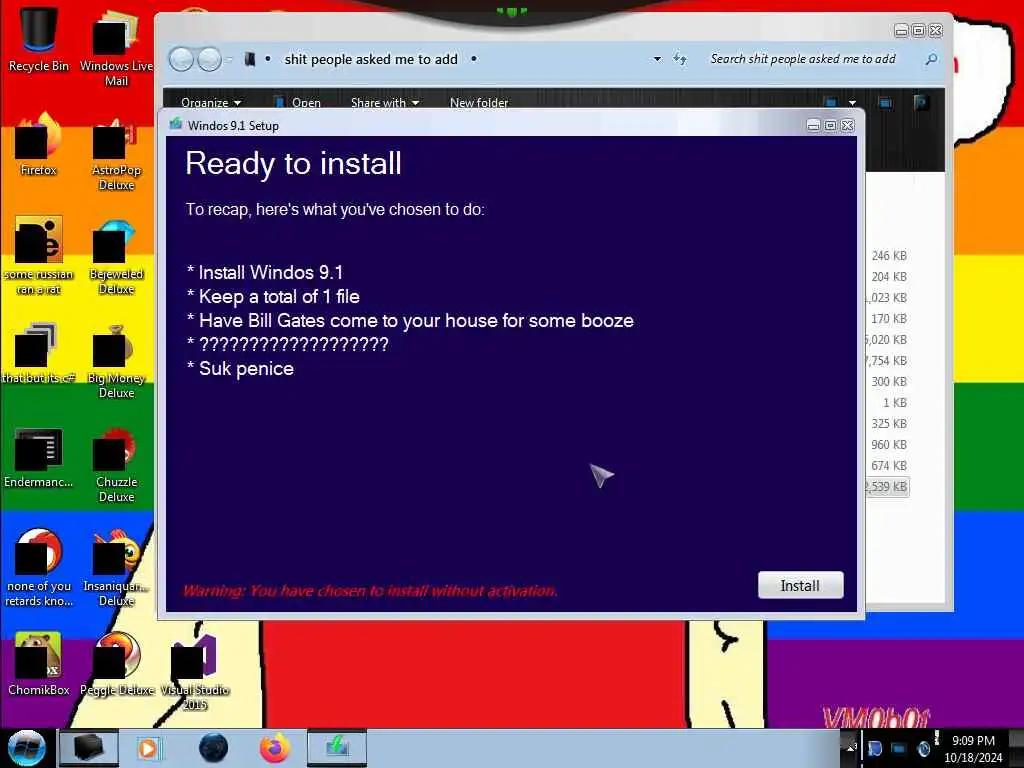Click the help icon in Explorer toolbar

(x=921, y=103)
